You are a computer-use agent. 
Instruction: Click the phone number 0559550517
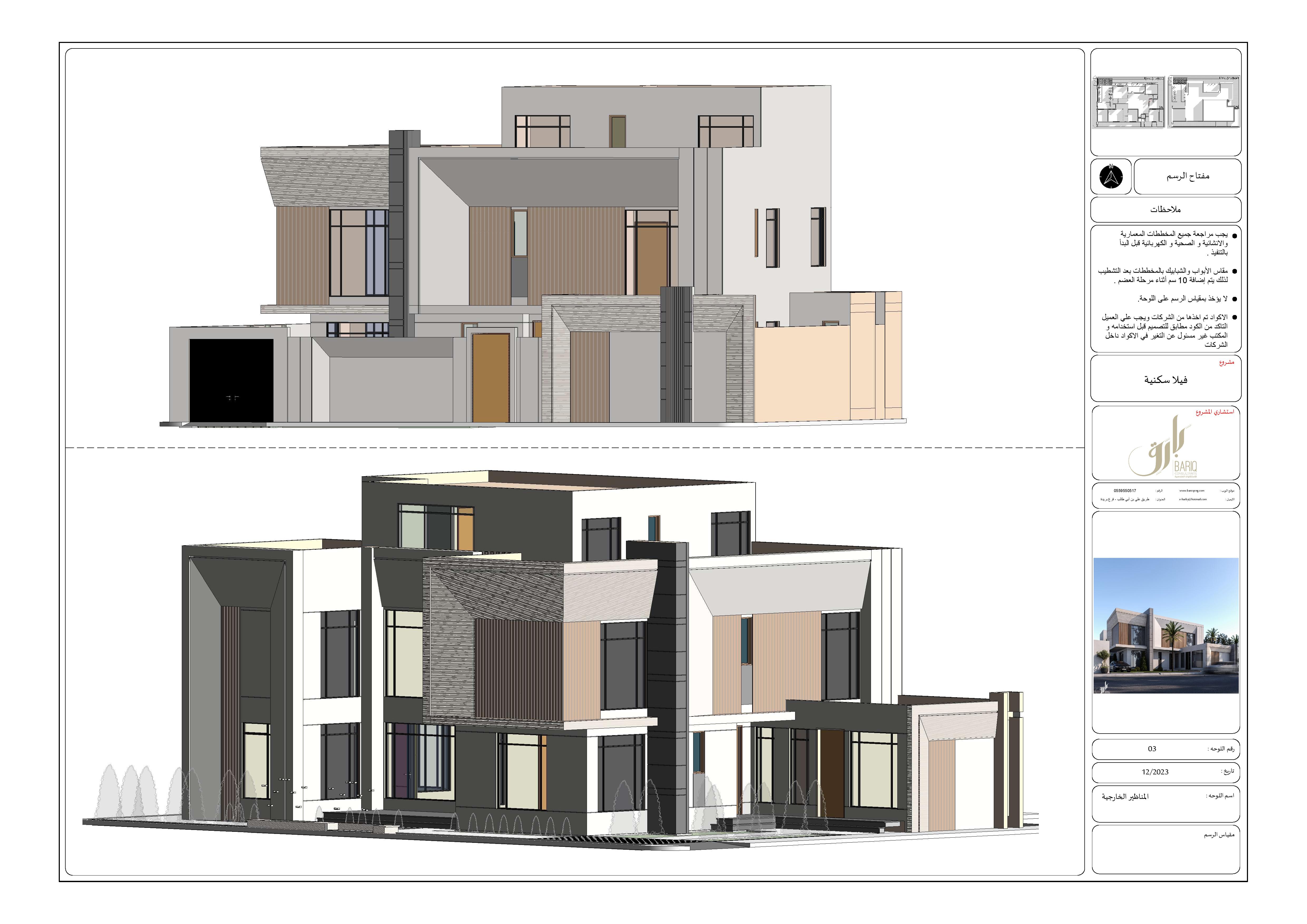click(1125, 490)
